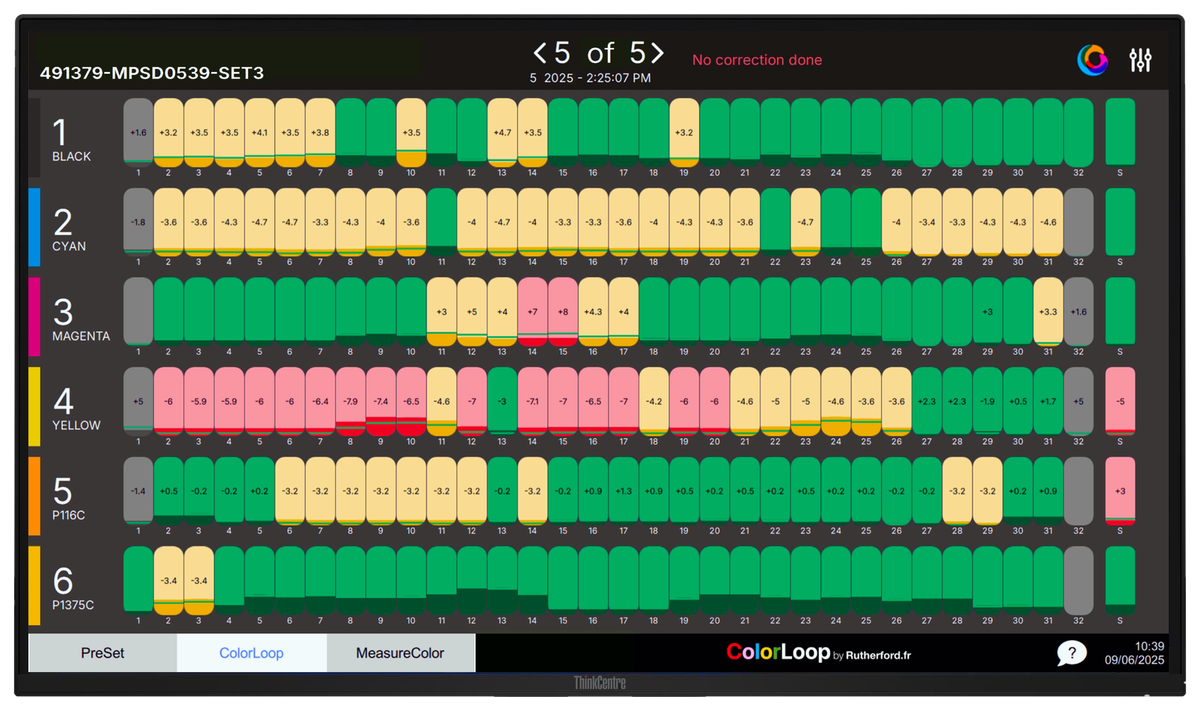Select Cyan zone 9 bar showing -4

tap(381, 222)
